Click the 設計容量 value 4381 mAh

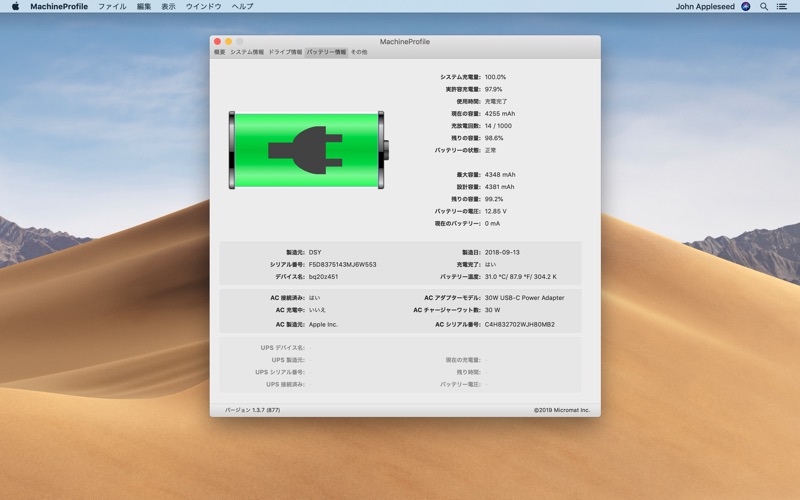click(x=499, y=187)
